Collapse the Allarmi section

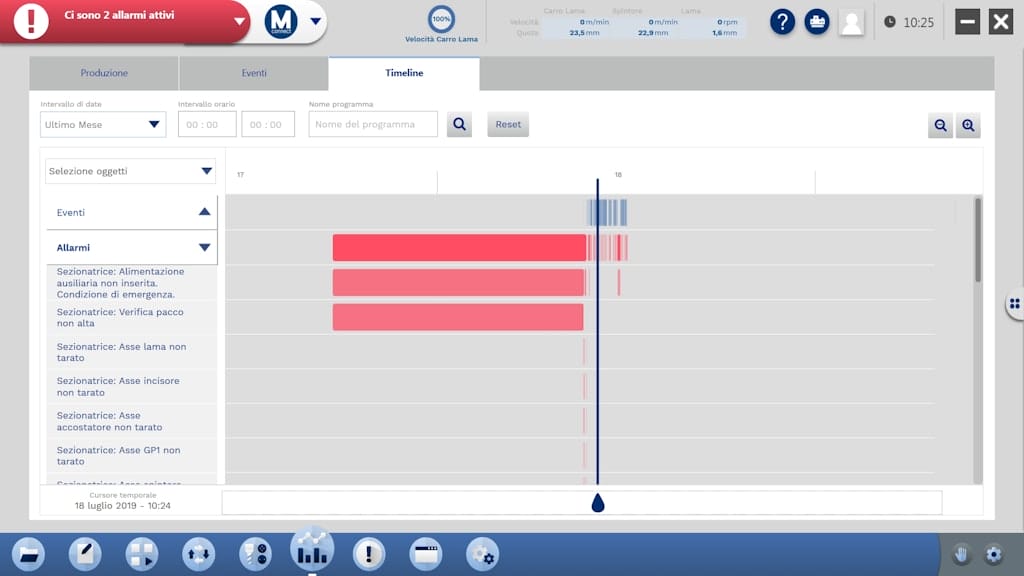click(204, 247)
